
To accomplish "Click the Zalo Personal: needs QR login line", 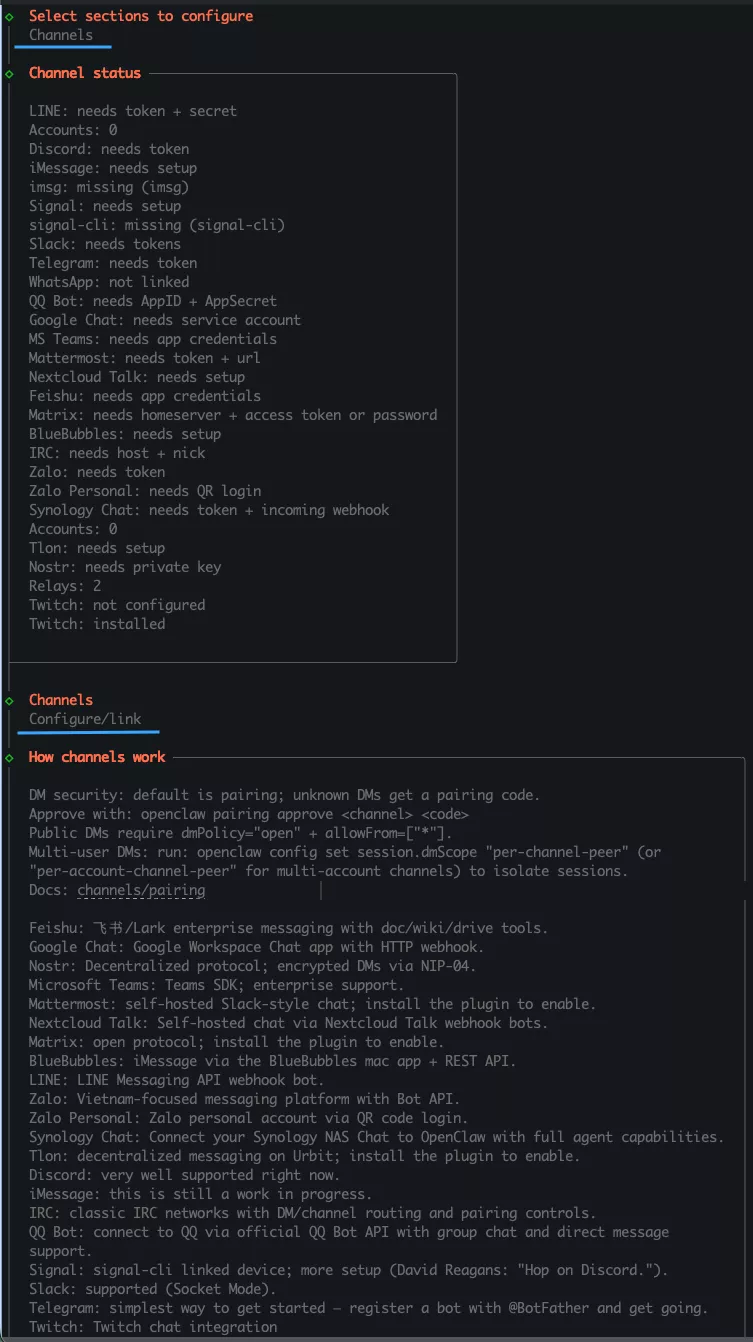I will [x=145, y=491].
